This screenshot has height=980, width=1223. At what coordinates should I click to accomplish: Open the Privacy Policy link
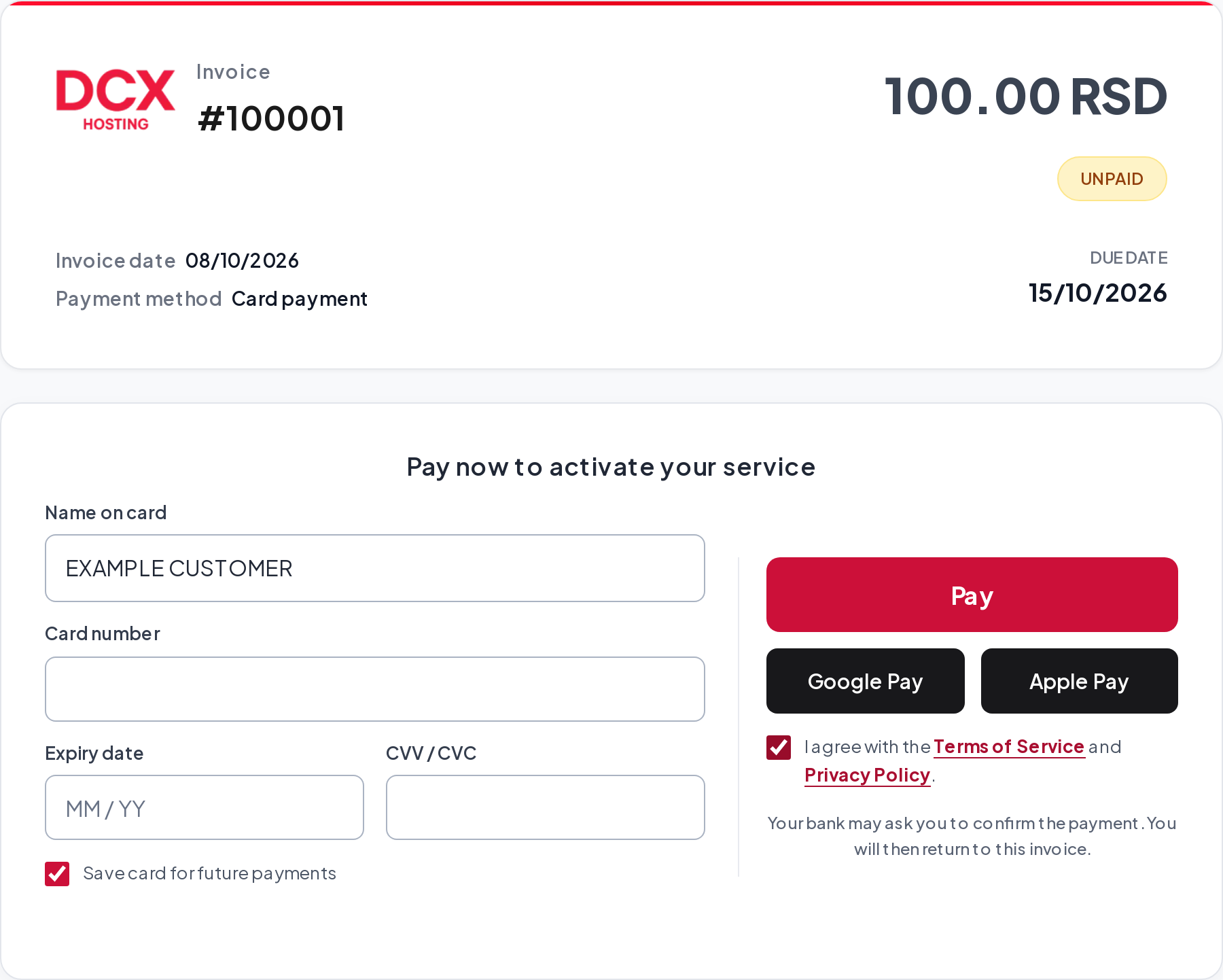[x=867, y=775]
